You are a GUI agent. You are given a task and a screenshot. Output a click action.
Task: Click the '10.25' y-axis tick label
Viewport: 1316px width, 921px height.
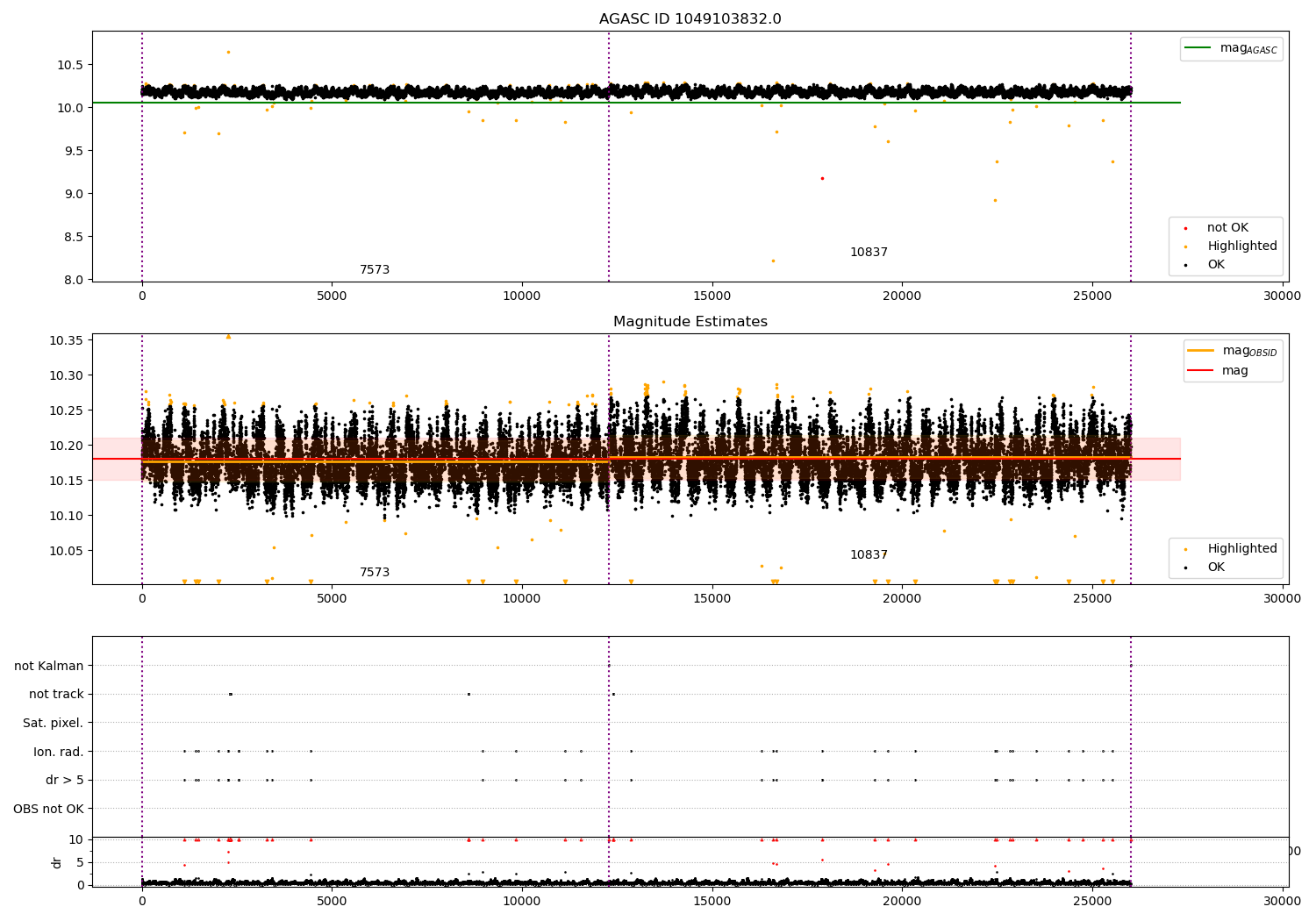pyautogui.click(x=67, y=411)
